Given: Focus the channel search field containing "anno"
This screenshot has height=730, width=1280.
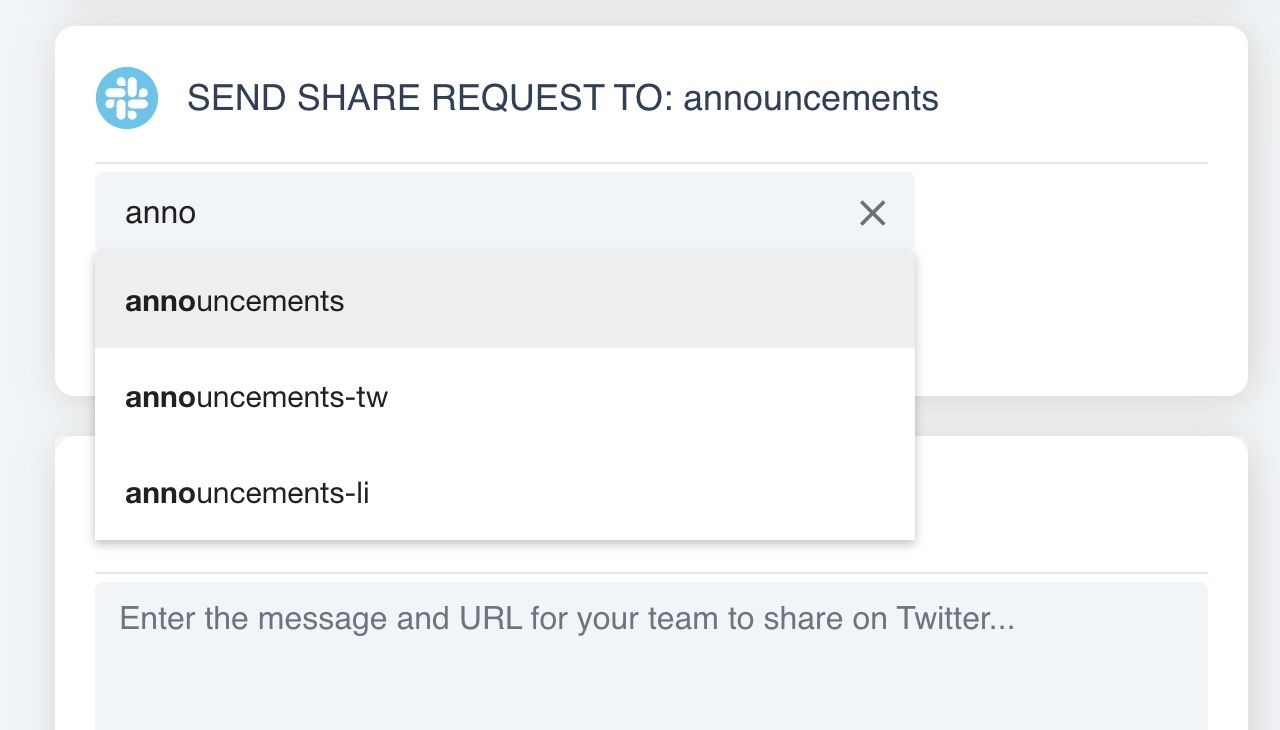Looking at the screenshot, I should (x=480, y=213).
